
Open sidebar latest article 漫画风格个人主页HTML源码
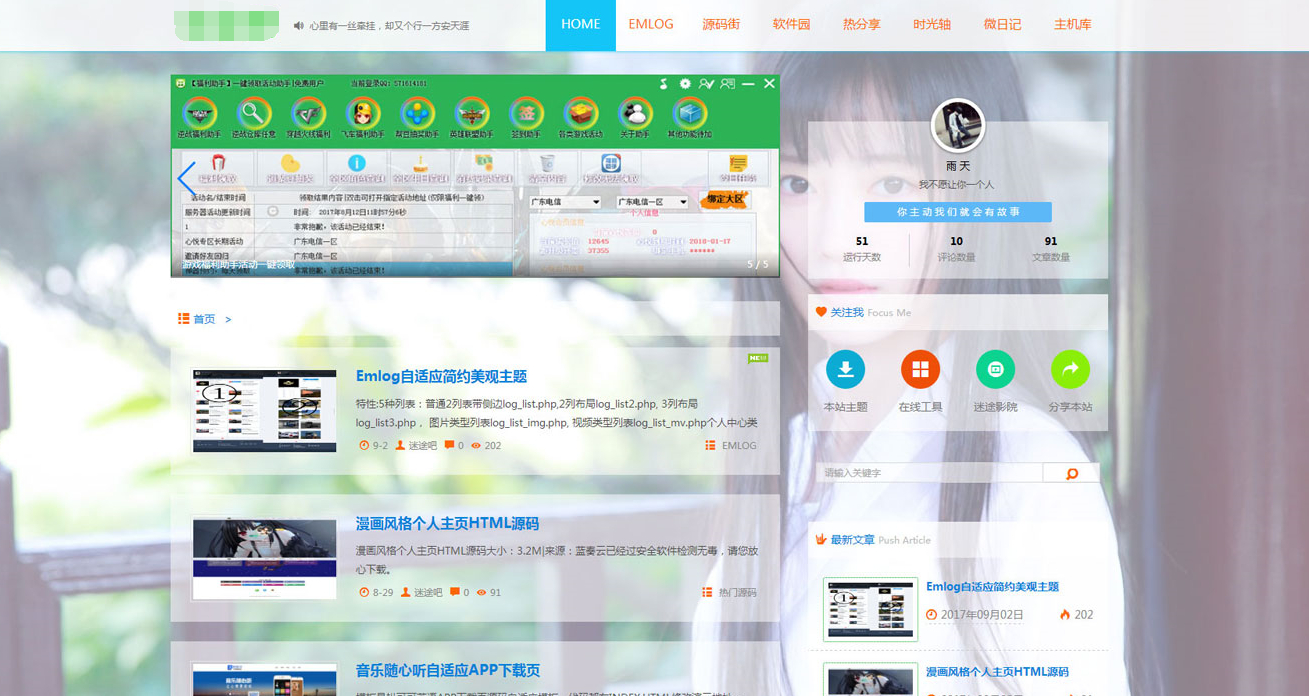(x=997, y=672)
